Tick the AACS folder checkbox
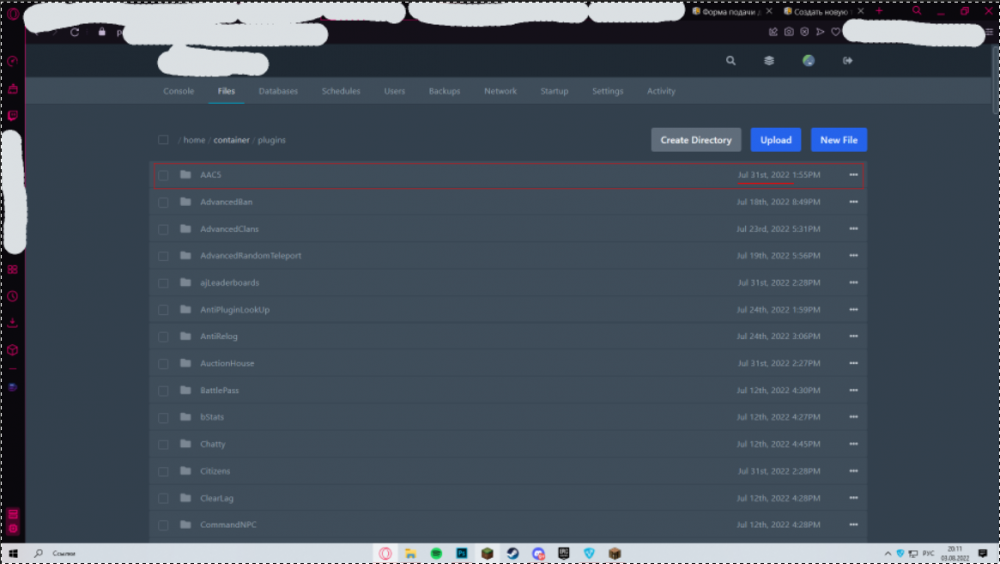This screenshot has height=564, width=1000. (x=163, y=175)
